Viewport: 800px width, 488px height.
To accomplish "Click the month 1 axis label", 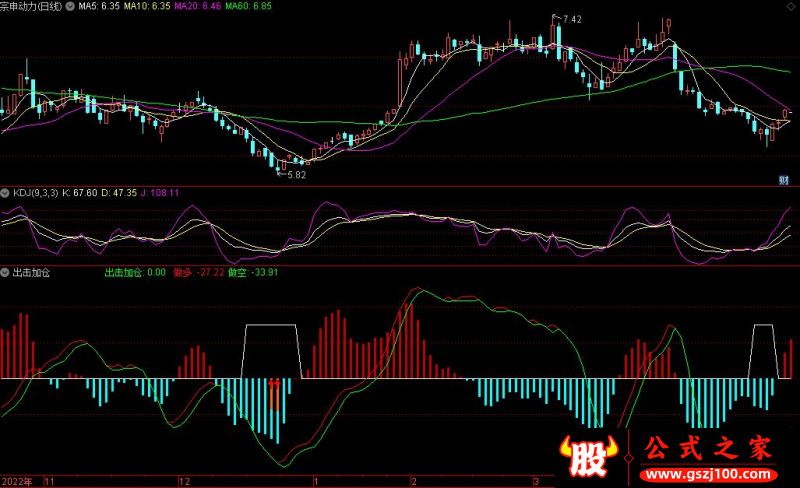I will point(316,481).
